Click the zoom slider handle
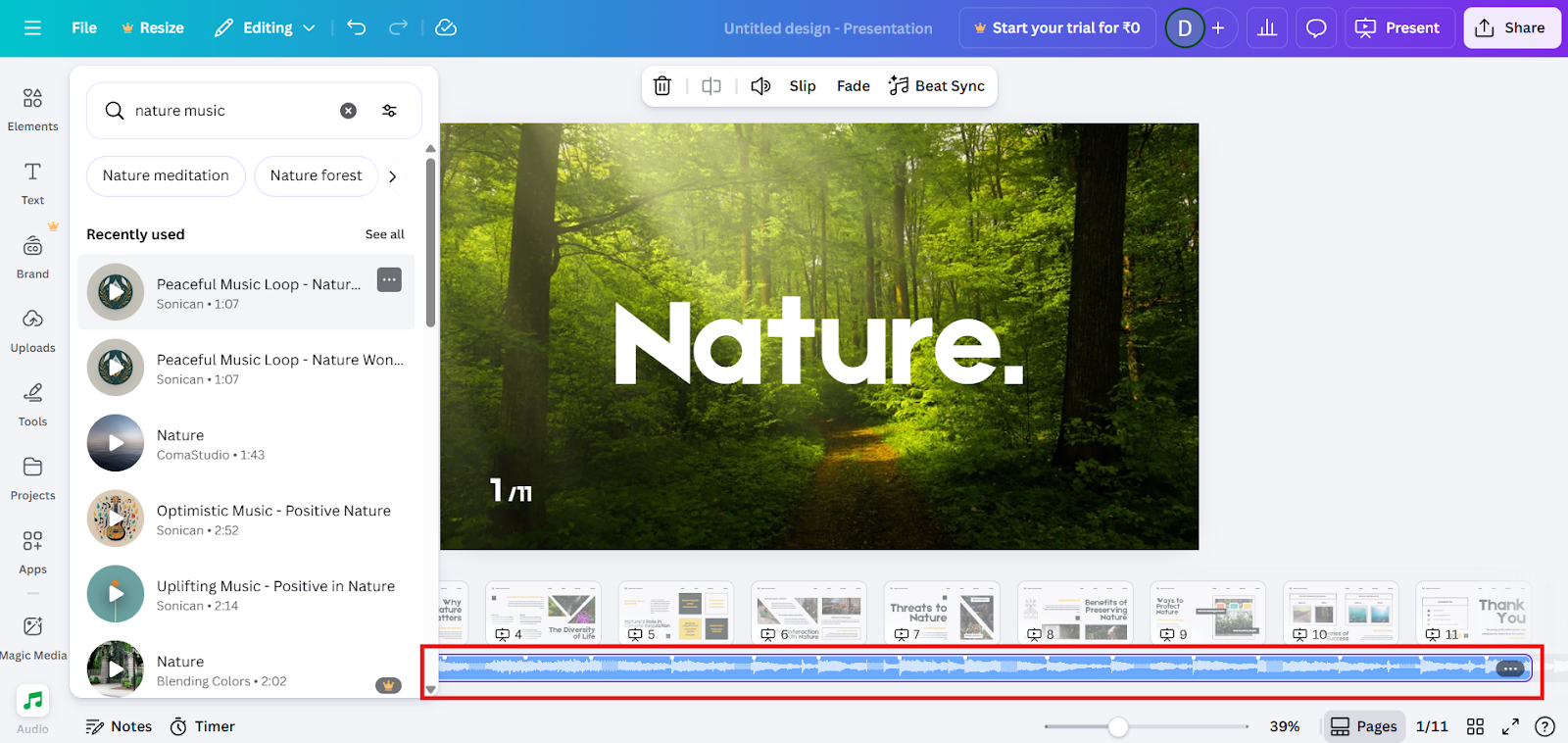 pyautogui.click(x=1118, y=726)
